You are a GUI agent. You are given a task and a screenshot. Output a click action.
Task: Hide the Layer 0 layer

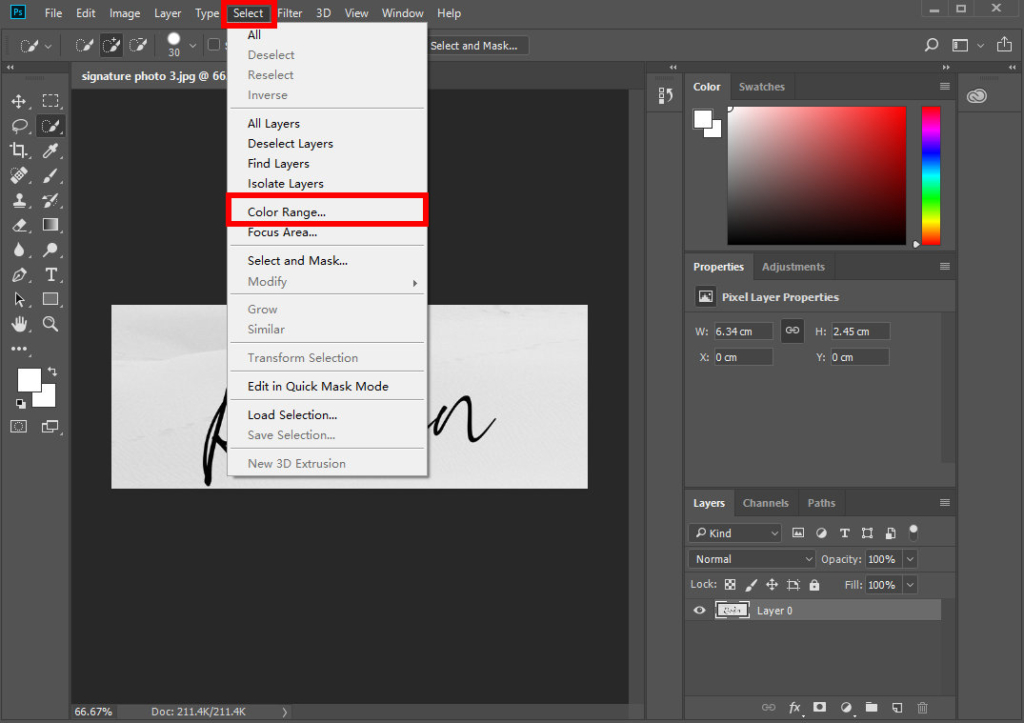(698, 610)
